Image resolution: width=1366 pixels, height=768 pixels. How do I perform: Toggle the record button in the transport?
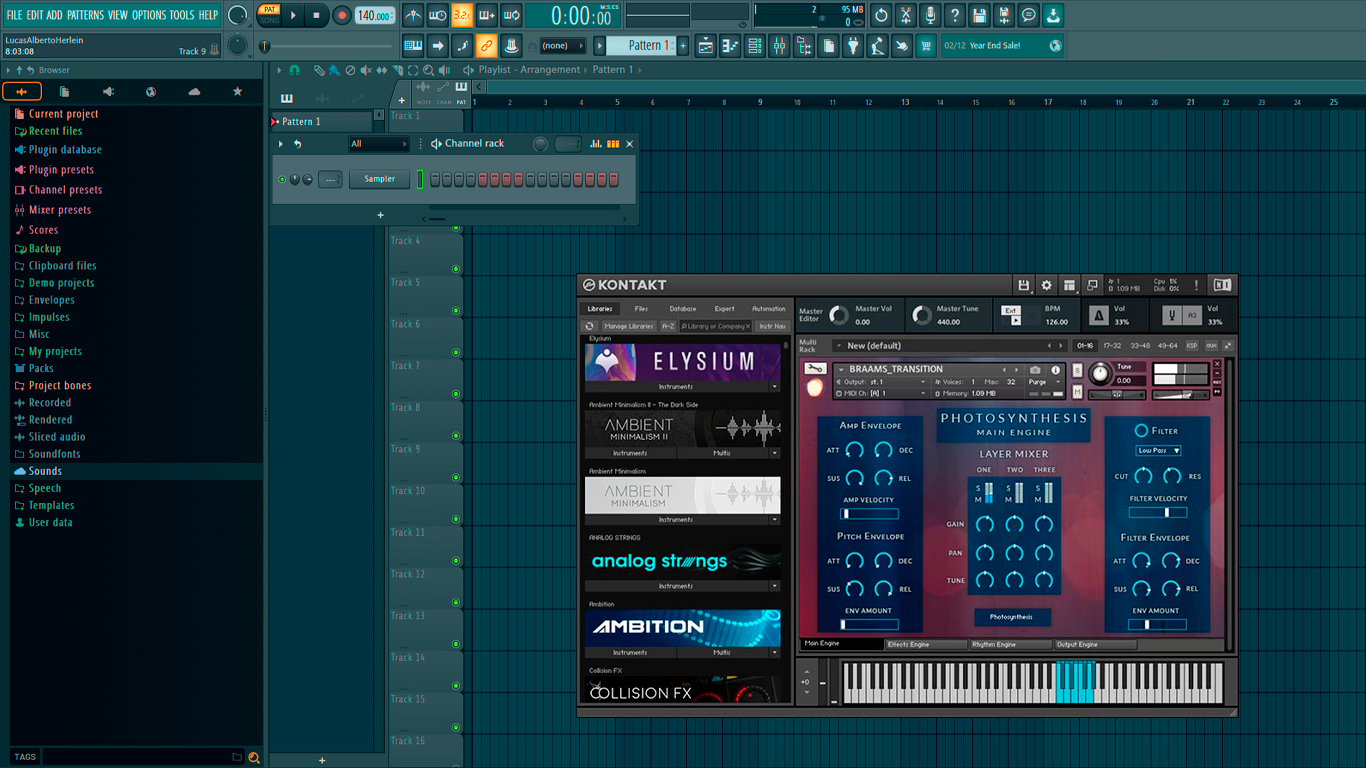(341, 15)
